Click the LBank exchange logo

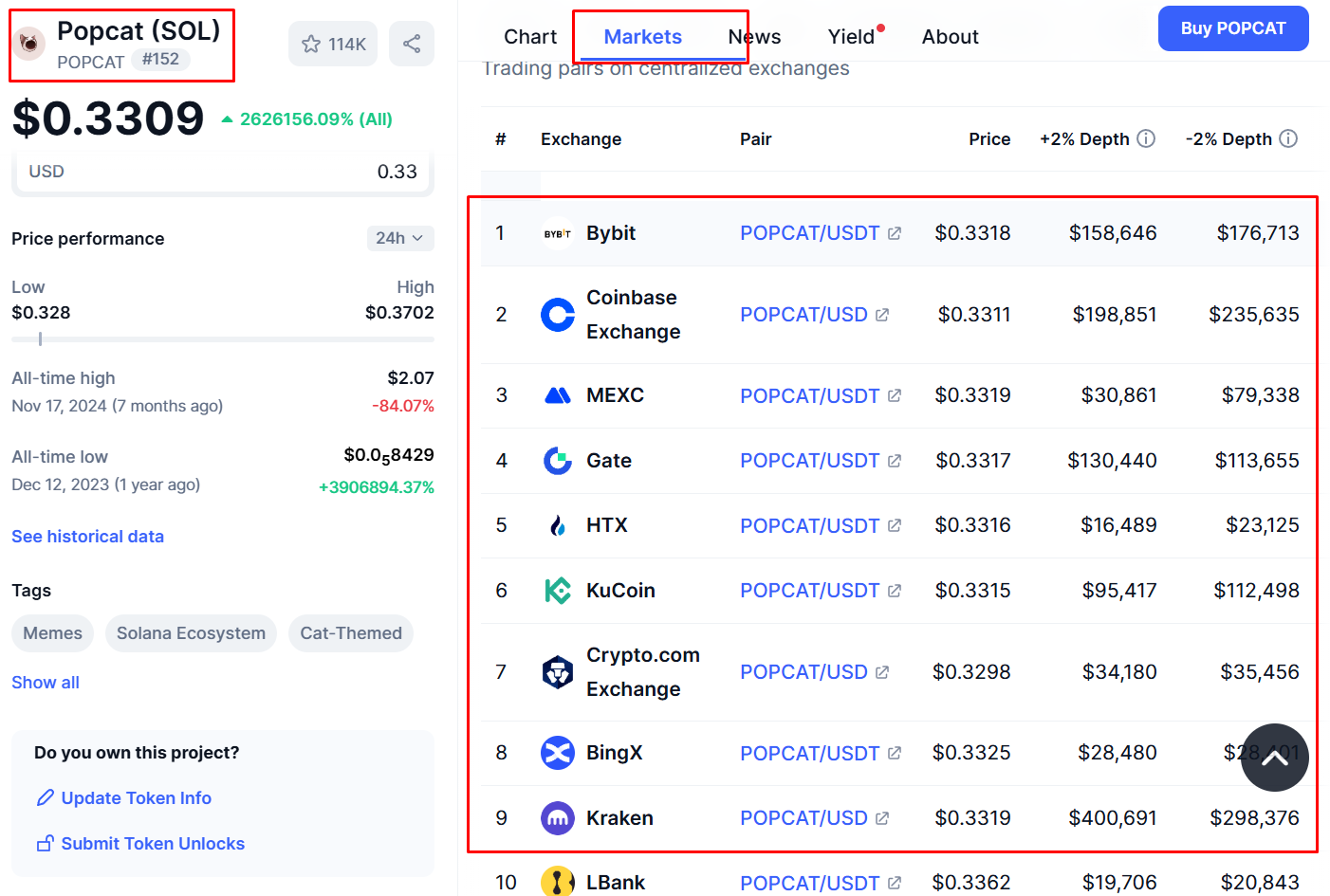pyautogui.click(x=558, y=882)
